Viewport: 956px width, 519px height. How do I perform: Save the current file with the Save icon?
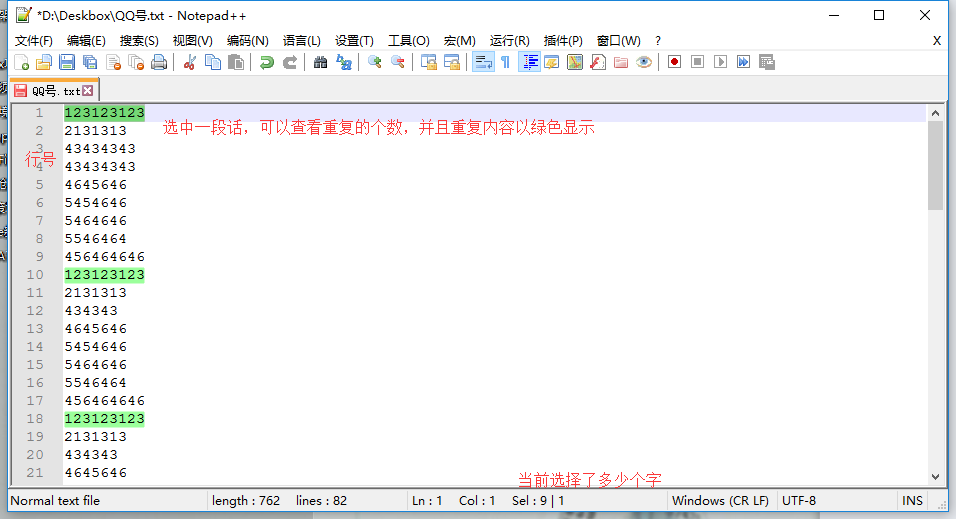pyautogui.click(x=67, y=62)
